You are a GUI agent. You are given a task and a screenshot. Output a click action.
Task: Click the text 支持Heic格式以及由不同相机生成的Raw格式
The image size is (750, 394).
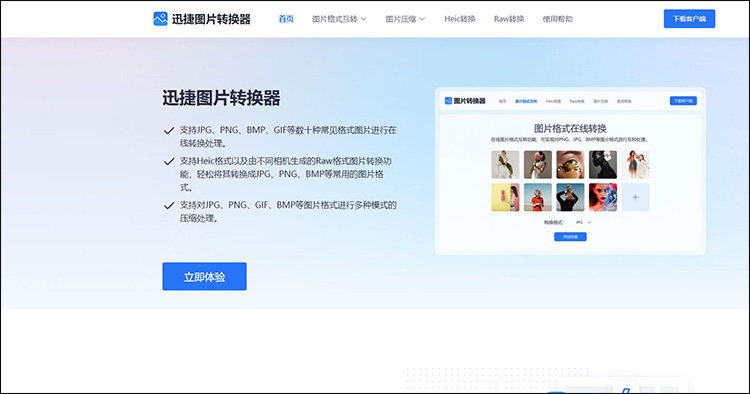[x=286, y=174]
